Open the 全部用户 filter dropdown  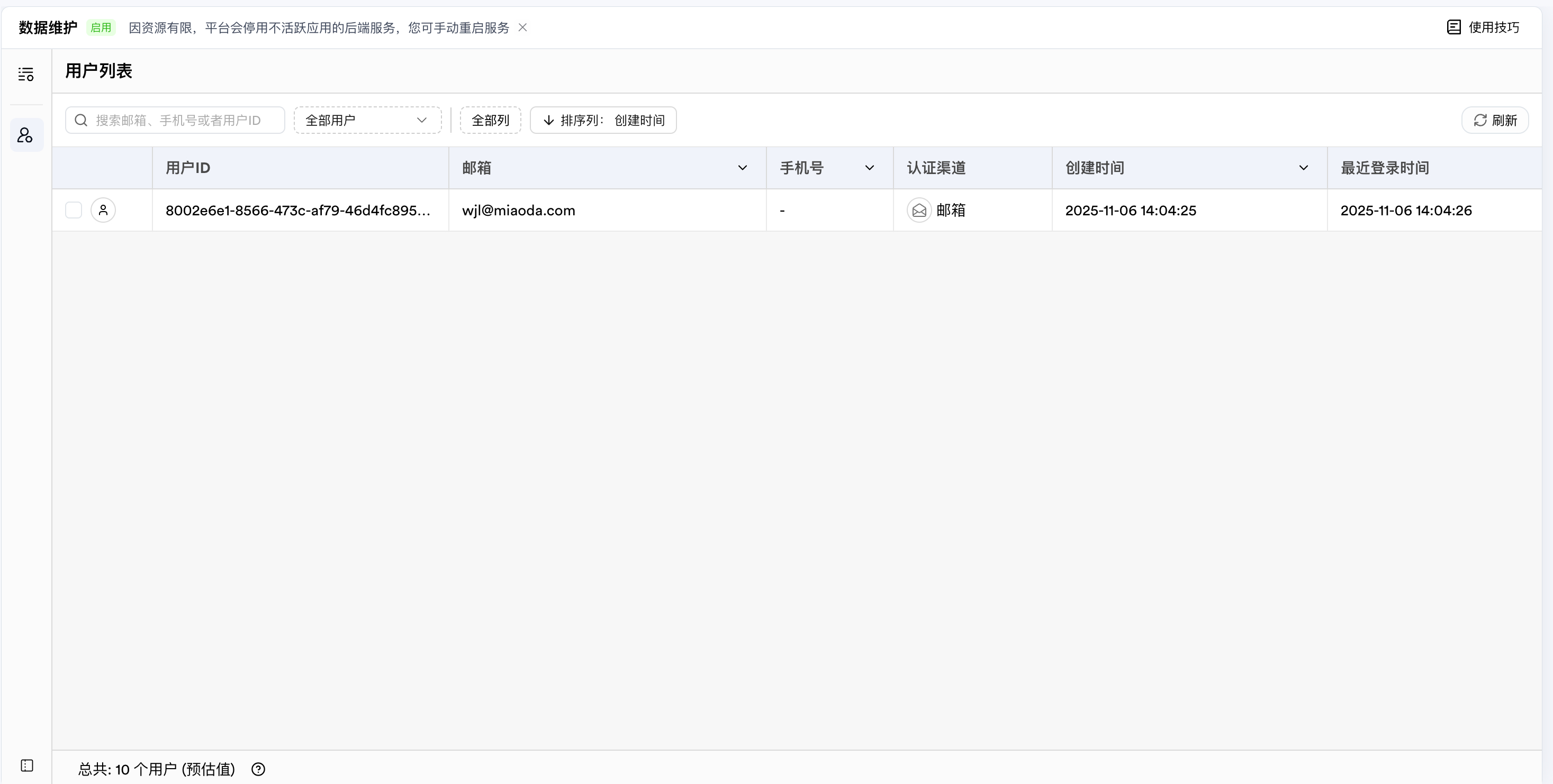pos(367,121)
